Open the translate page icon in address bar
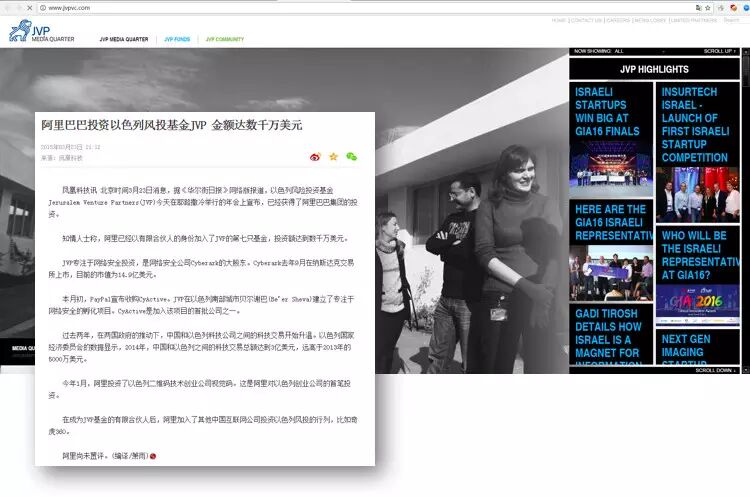Viewport: 750px width, 497px height. [699, 8]
